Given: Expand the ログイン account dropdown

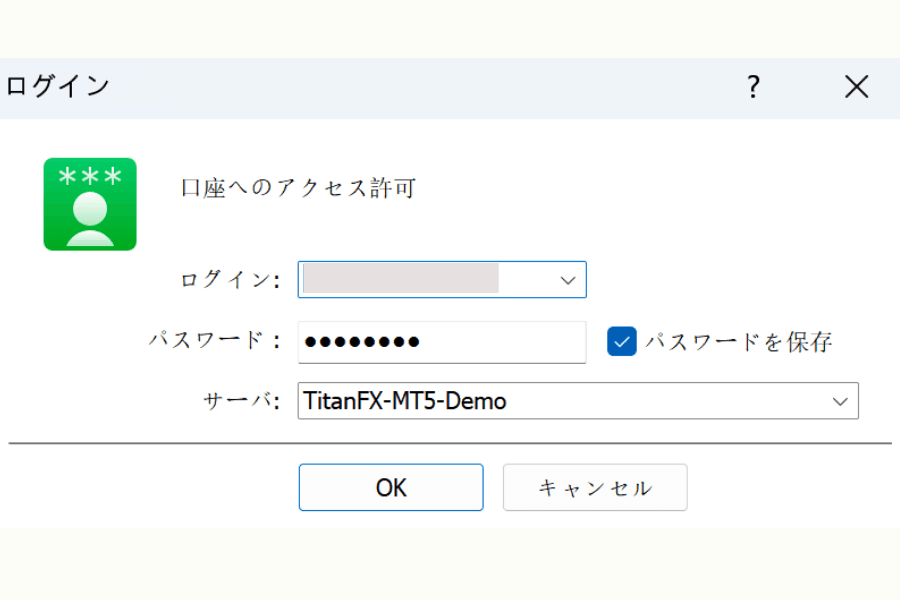Looking at the screenshot, I should pos(566,279).
